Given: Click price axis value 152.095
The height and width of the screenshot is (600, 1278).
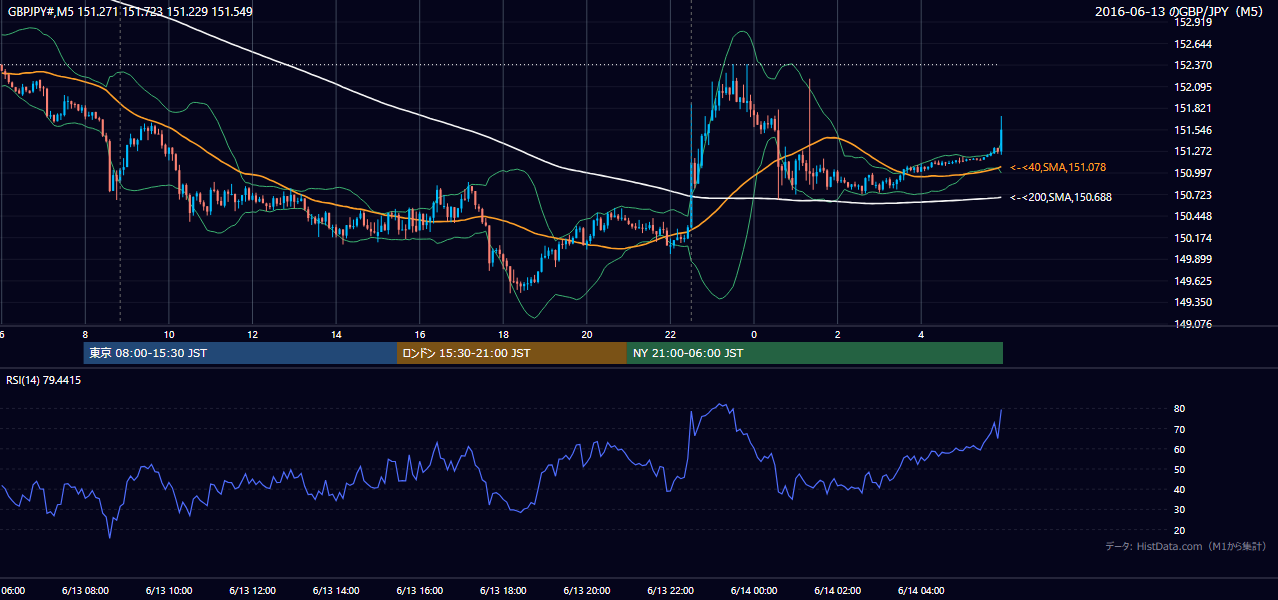Looking at the screenshot, I should (1192, 87).
